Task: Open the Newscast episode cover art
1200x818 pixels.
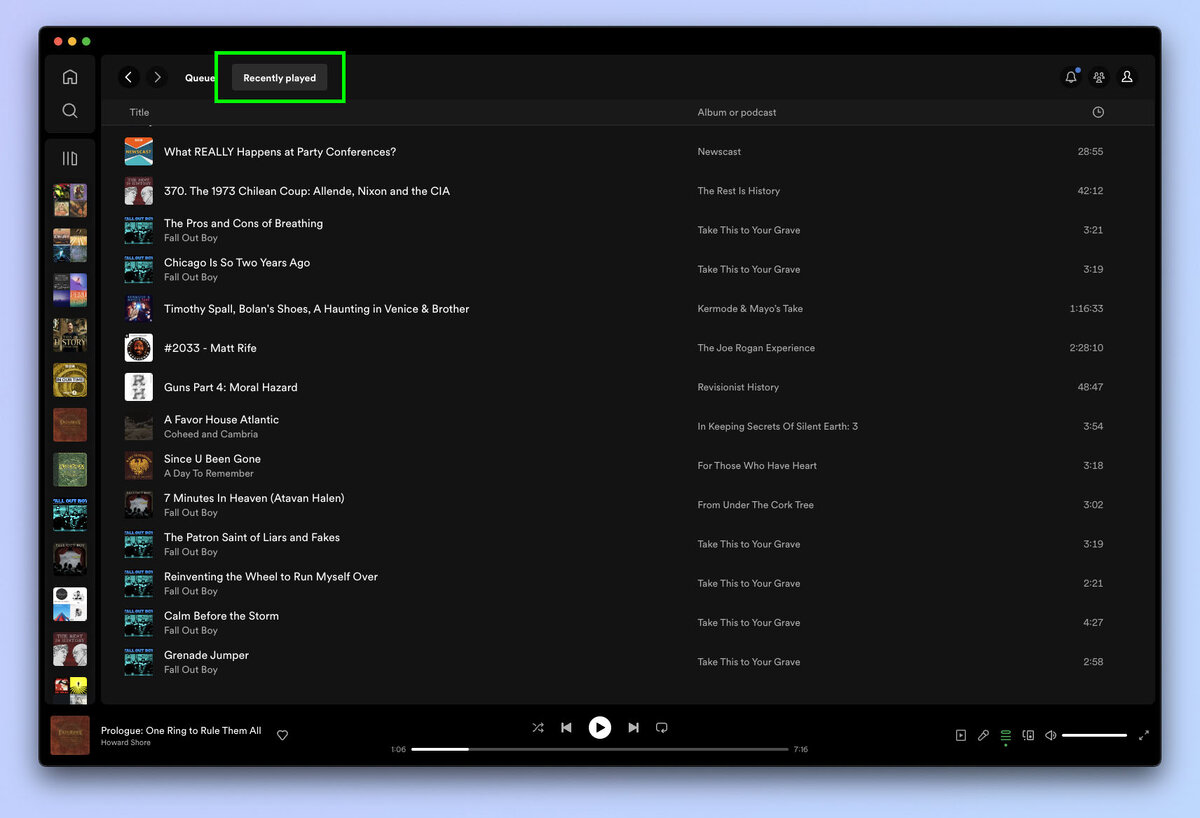Action: [x=139, y=152]
